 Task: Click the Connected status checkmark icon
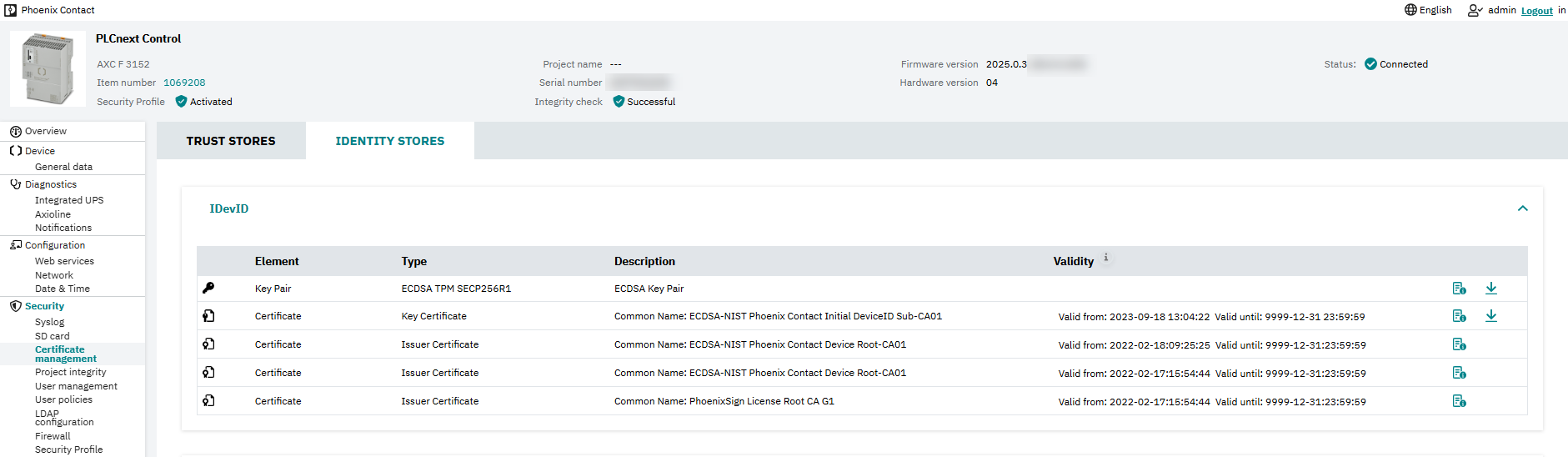tap(1370, 64)
